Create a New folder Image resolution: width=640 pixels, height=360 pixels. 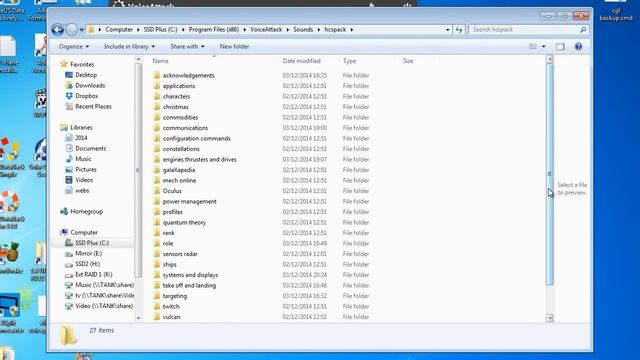tap(234, 47)
